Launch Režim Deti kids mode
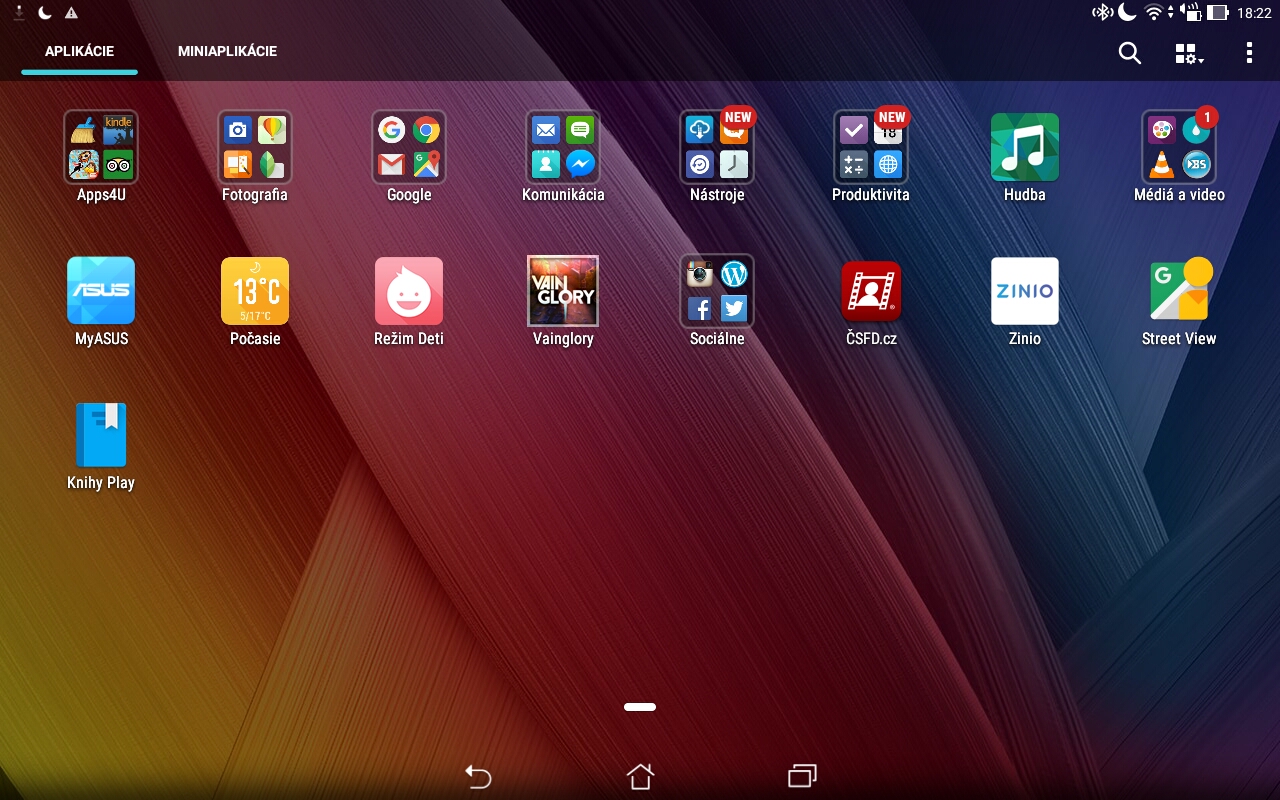Viewport: 1280px width, 800px height. [x=409, y=291]
